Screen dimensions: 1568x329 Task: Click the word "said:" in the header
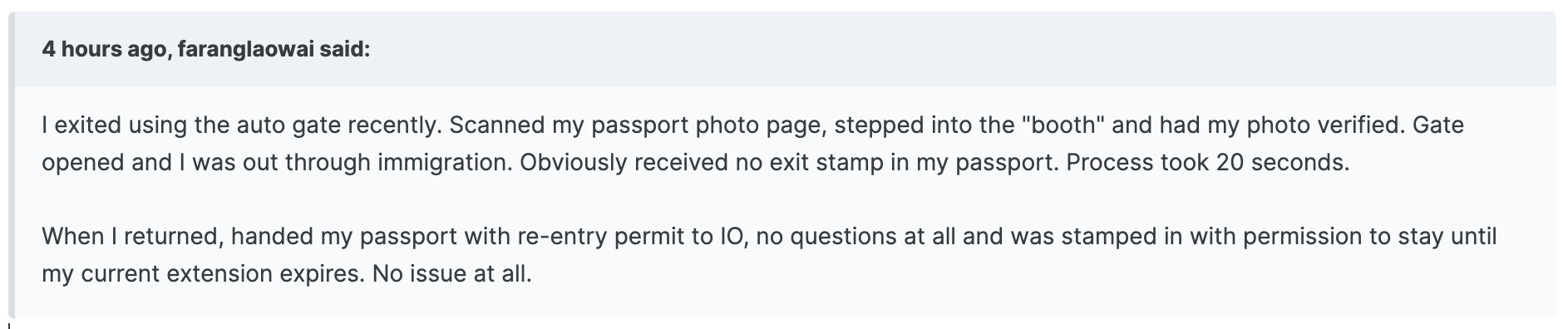point(345,50)
